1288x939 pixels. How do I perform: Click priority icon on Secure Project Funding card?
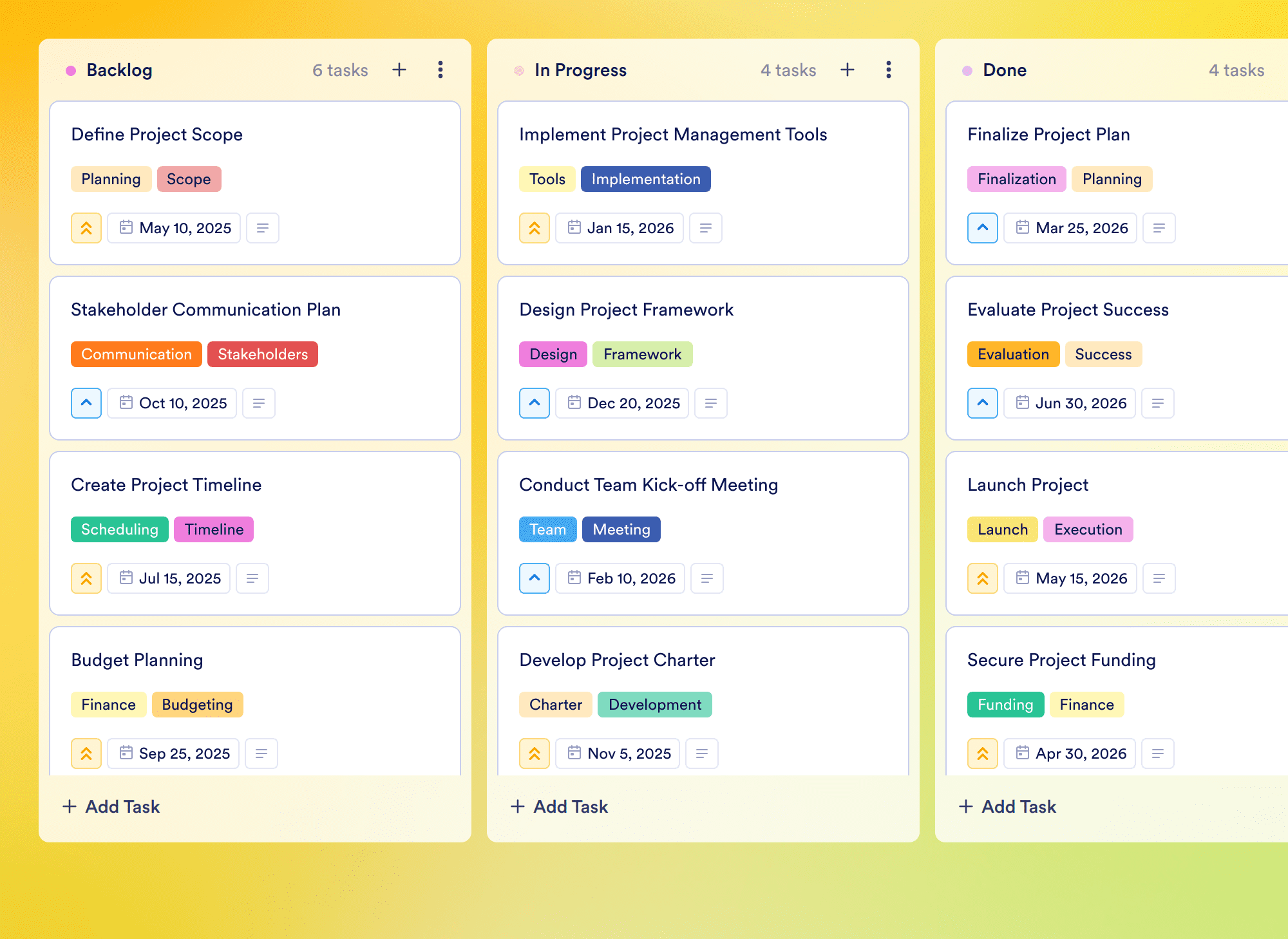[983, 754]
